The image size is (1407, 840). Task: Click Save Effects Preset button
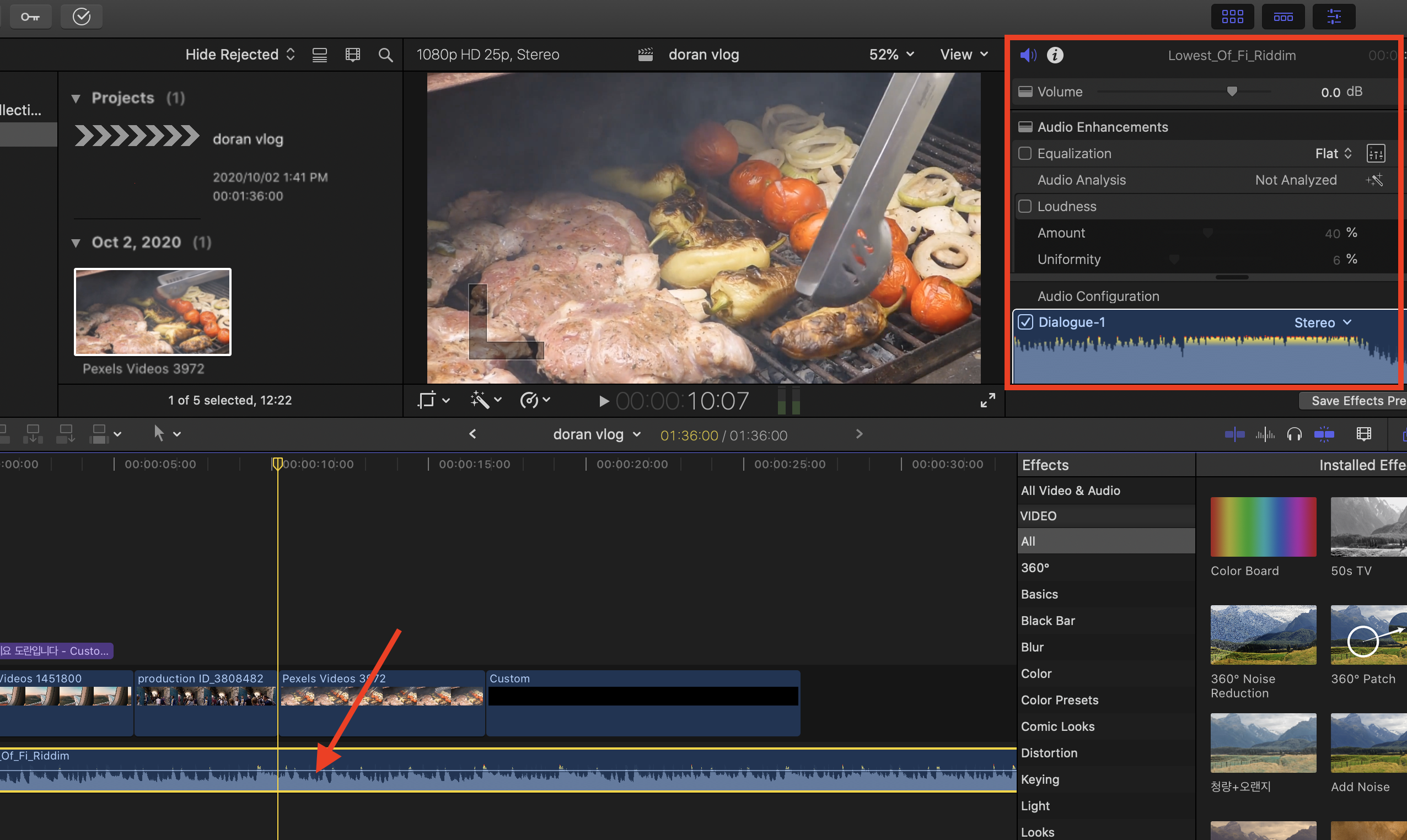(1357, 401)
